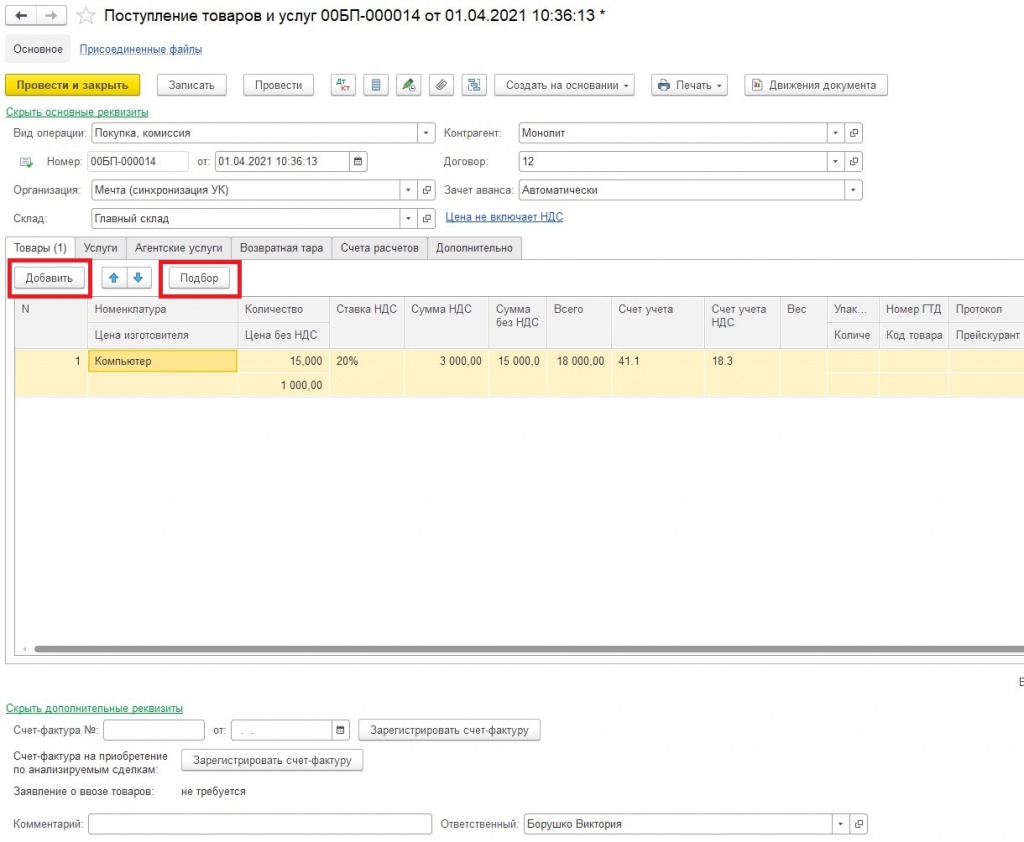1024x842 pixels.
Task: Open the Ответственный card icon
Action: 859,824
